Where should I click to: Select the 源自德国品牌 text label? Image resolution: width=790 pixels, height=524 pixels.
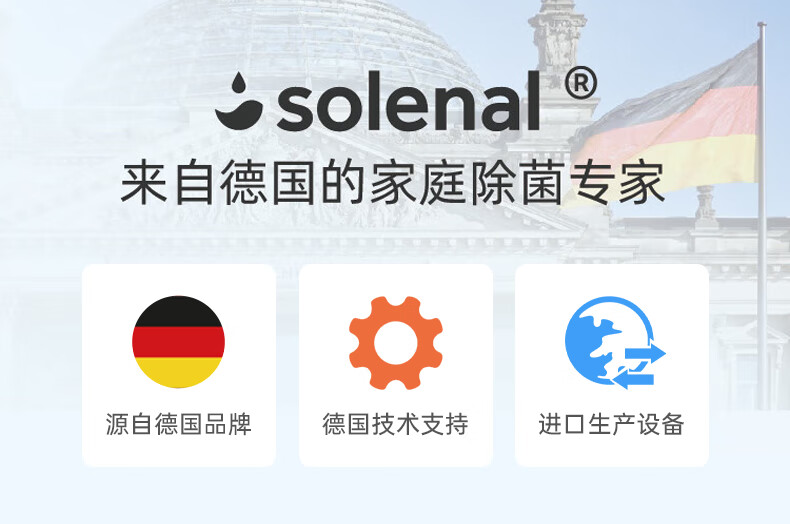pyautogui.click(x=178, y=424)
